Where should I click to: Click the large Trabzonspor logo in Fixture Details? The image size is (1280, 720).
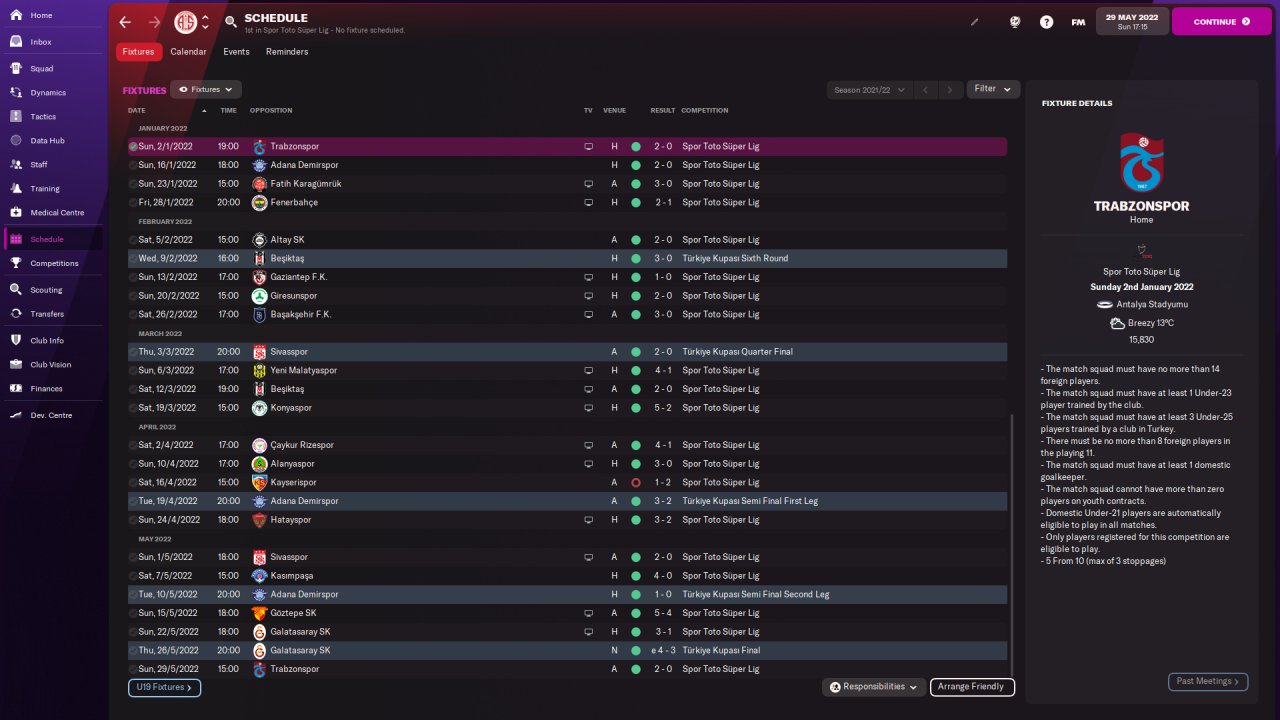pos(1141,162)
